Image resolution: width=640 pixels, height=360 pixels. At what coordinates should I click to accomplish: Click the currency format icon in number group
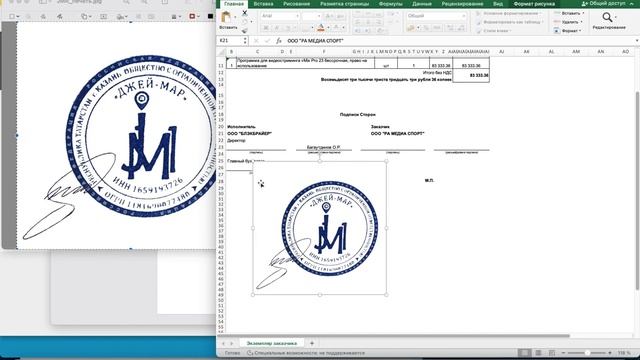coord(411,28)
